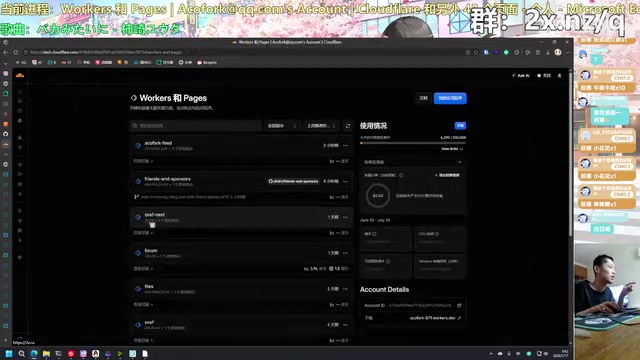The image size is (640, 360).
Task: Click the acofork-679.workers.dev subdomain
Action: point(432,318)
